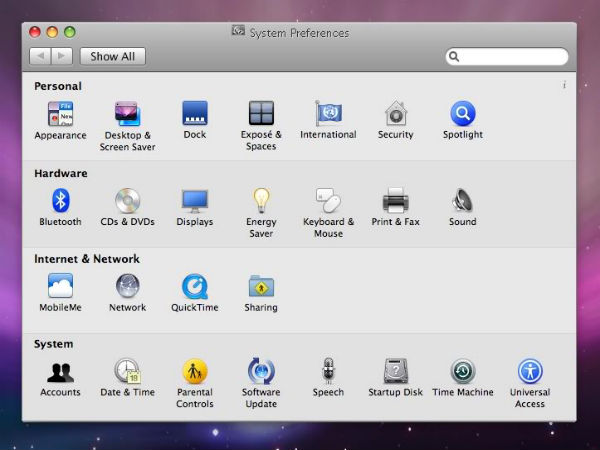The width and height of the screenshot is (600, 450).
Task: Open Universal Access settings
Action: click(530, 372)
